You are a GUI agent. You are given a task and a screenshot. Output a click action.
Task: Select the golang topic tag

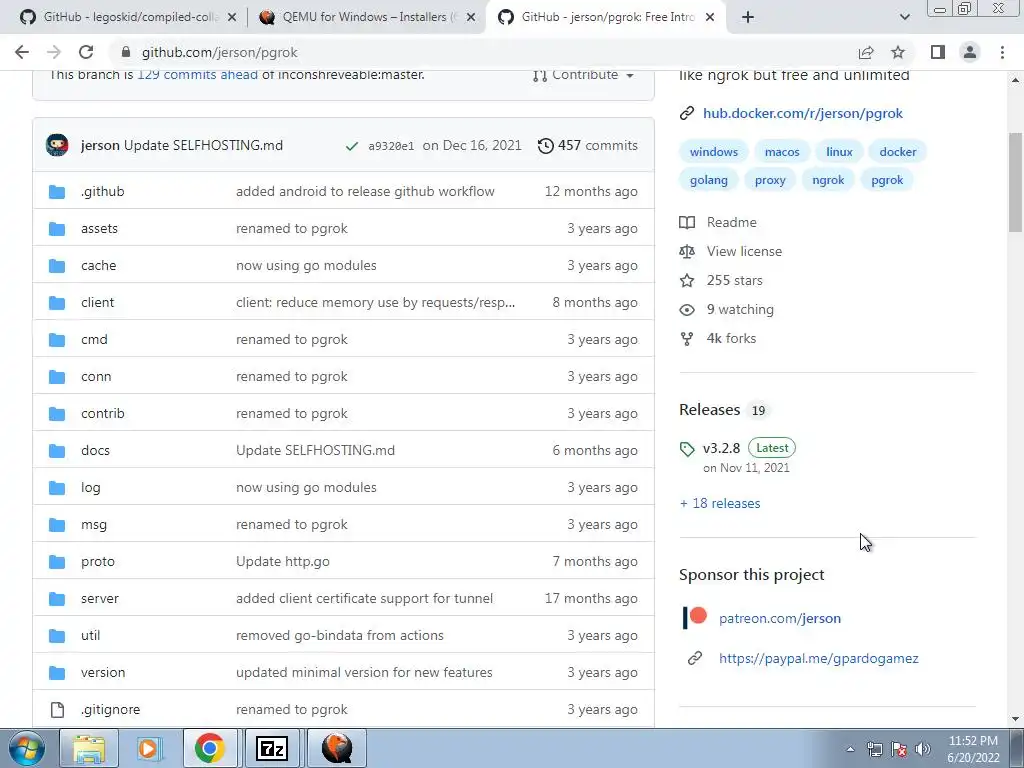coord(709,180)
